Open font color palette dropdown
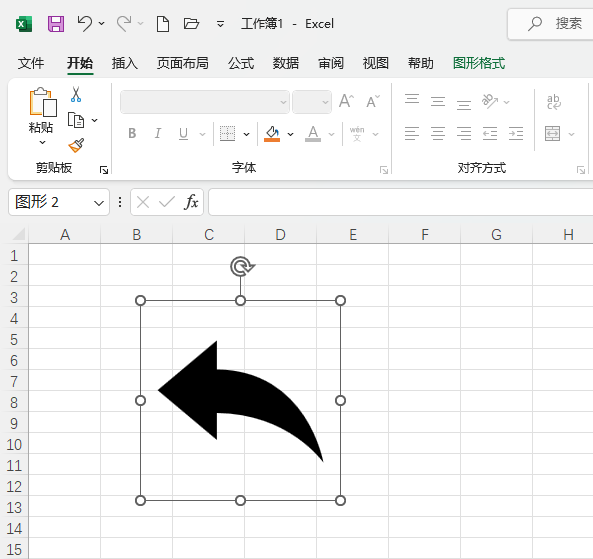The height and width of the screenshot is (559, 593). point(331,134)
